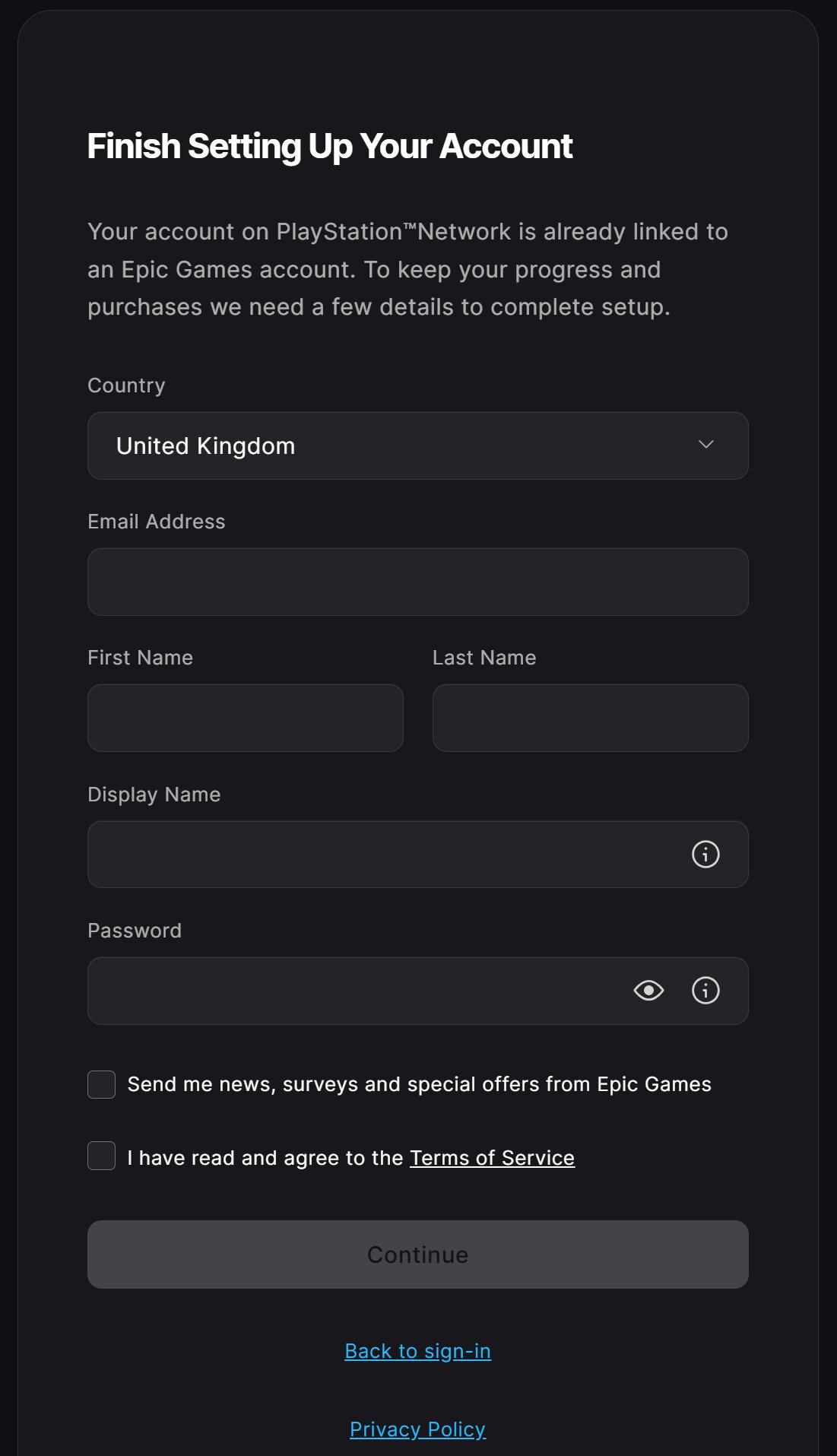Image resolution: width=837 pixels, height=1456 pixels.
Task: Click the "I have read and agree" text
Action: (x=265, y=1157)
